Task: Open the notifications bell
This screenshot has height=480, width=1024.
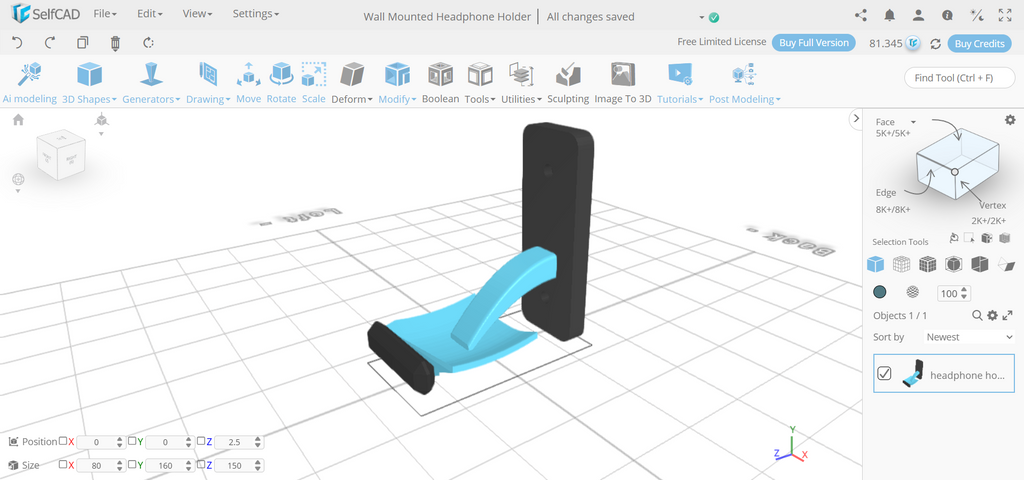Action: (889, 15)
